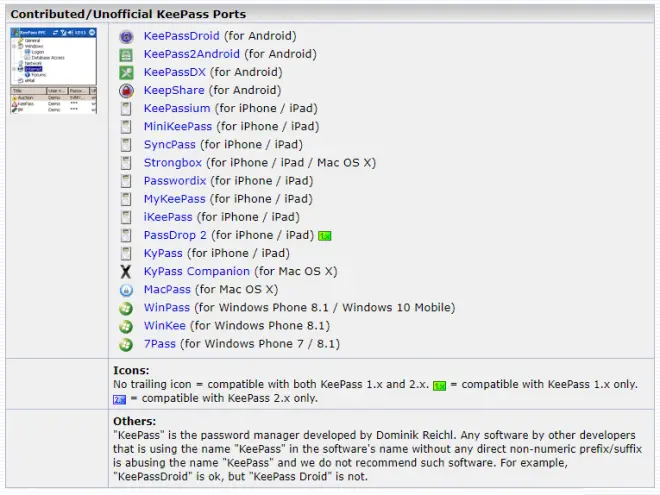The width and height of the screenshot is (660, 495).
Task: Click the device icon beside Strongbox
Action: point(126,163)
